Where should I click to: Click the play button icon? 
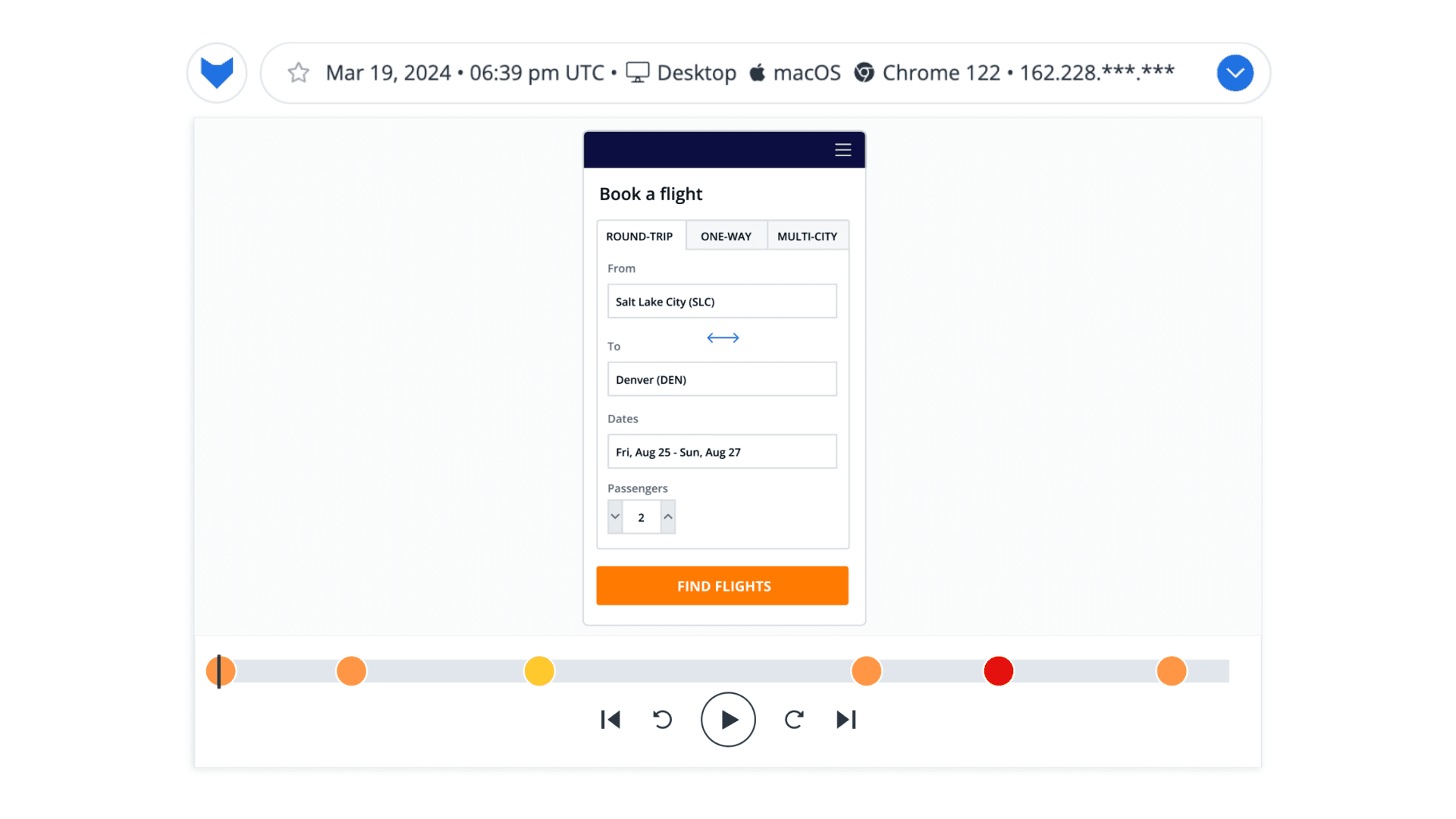tap(728, 719)
